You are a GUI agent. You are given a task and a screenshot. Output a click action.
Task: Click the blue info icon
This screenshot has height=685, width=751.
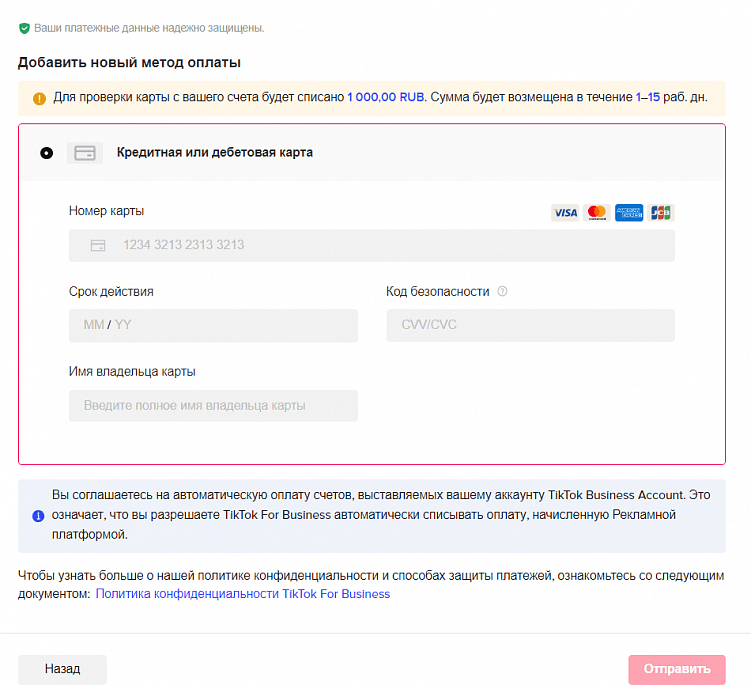coord(39,516)
